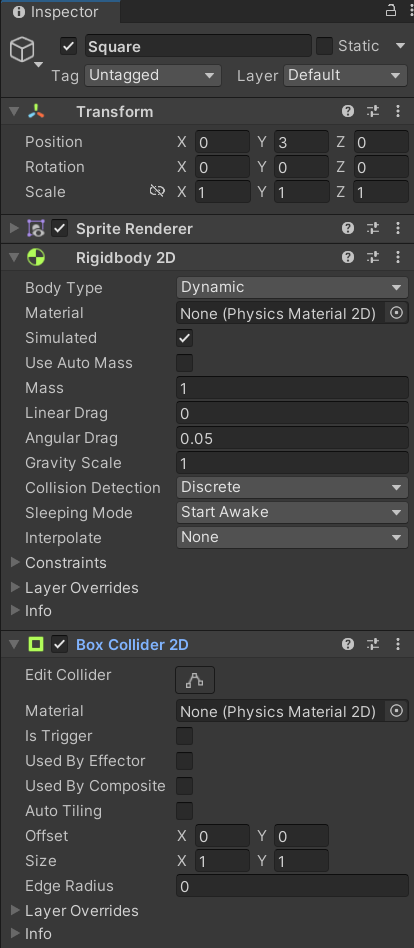Image resolution: width=414 pixels, height=948 pixels.
Task: Click the Box Collider Size X field
Action: [x=222, y=861]
